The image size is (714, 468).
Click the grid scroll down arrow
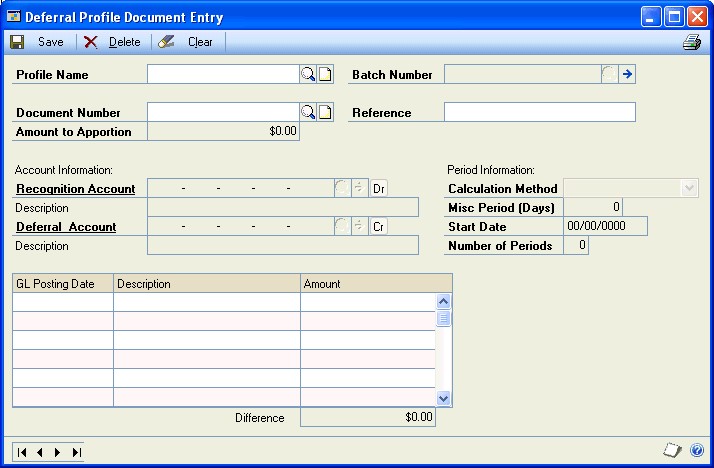tap(444, 398)
